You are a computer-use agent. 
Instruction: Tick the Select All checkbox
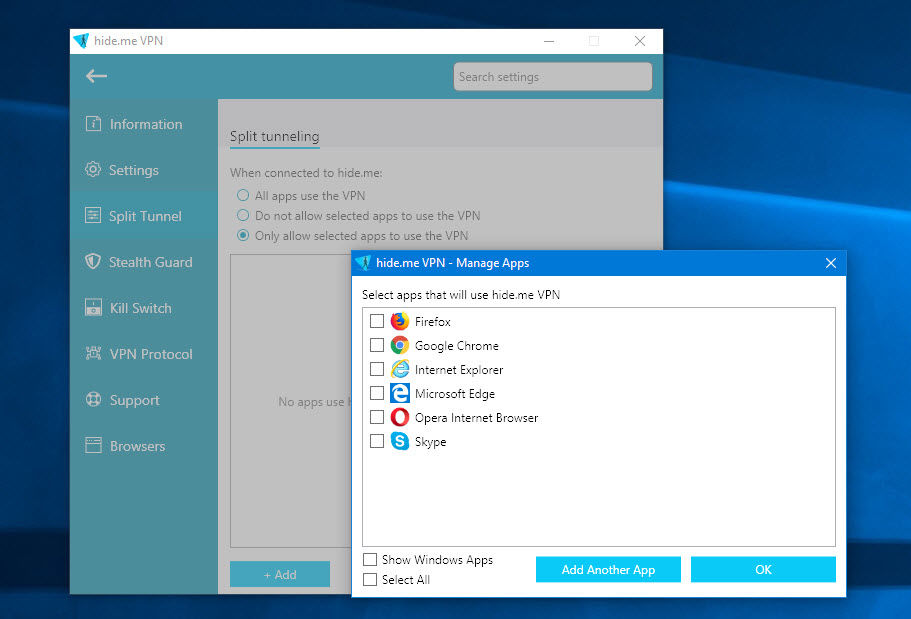tap(370, 580)
